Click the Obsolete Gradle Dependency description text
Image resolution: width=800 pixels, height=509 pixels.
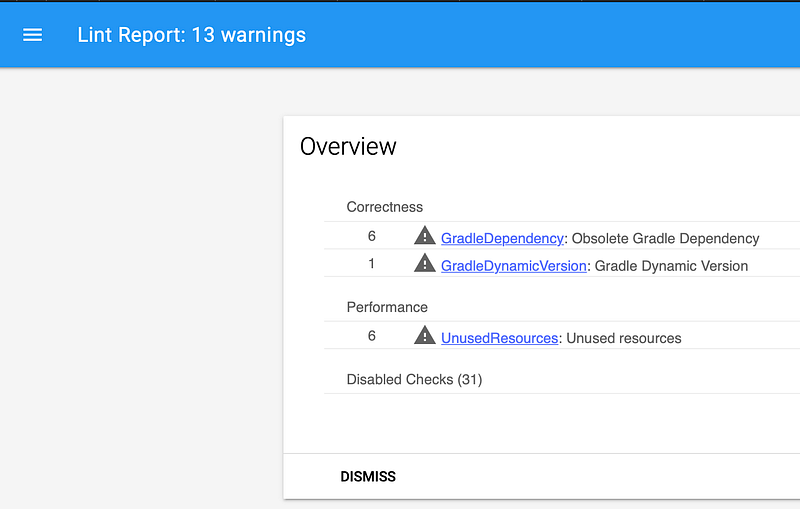[x=666, y=238]
